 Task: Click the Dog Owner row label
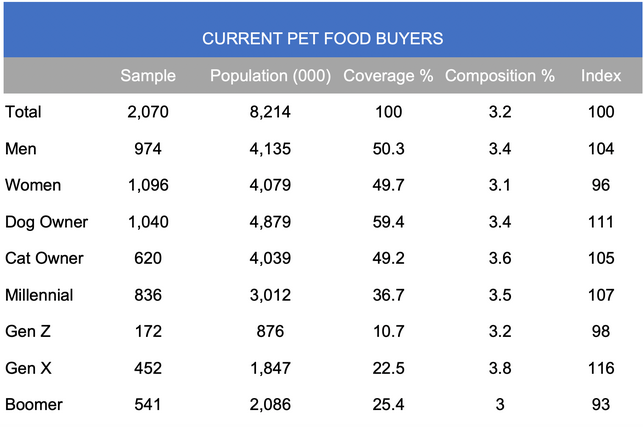pos(46,222)
